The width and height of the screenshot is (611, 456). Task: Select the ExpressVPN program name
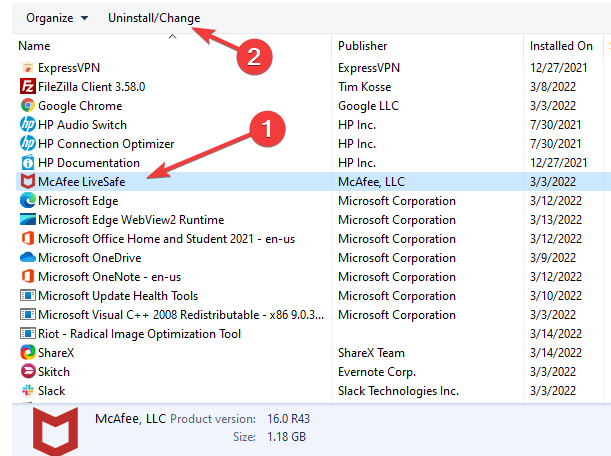pyautogui.click(x=69, y=68)
